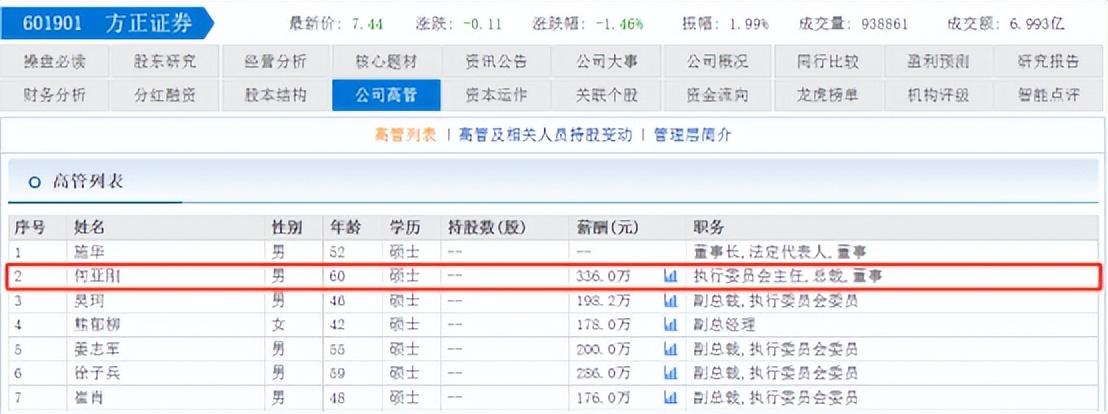
Task: Open salary chart icon for 何亚刚
Action: tap(671, 277)
